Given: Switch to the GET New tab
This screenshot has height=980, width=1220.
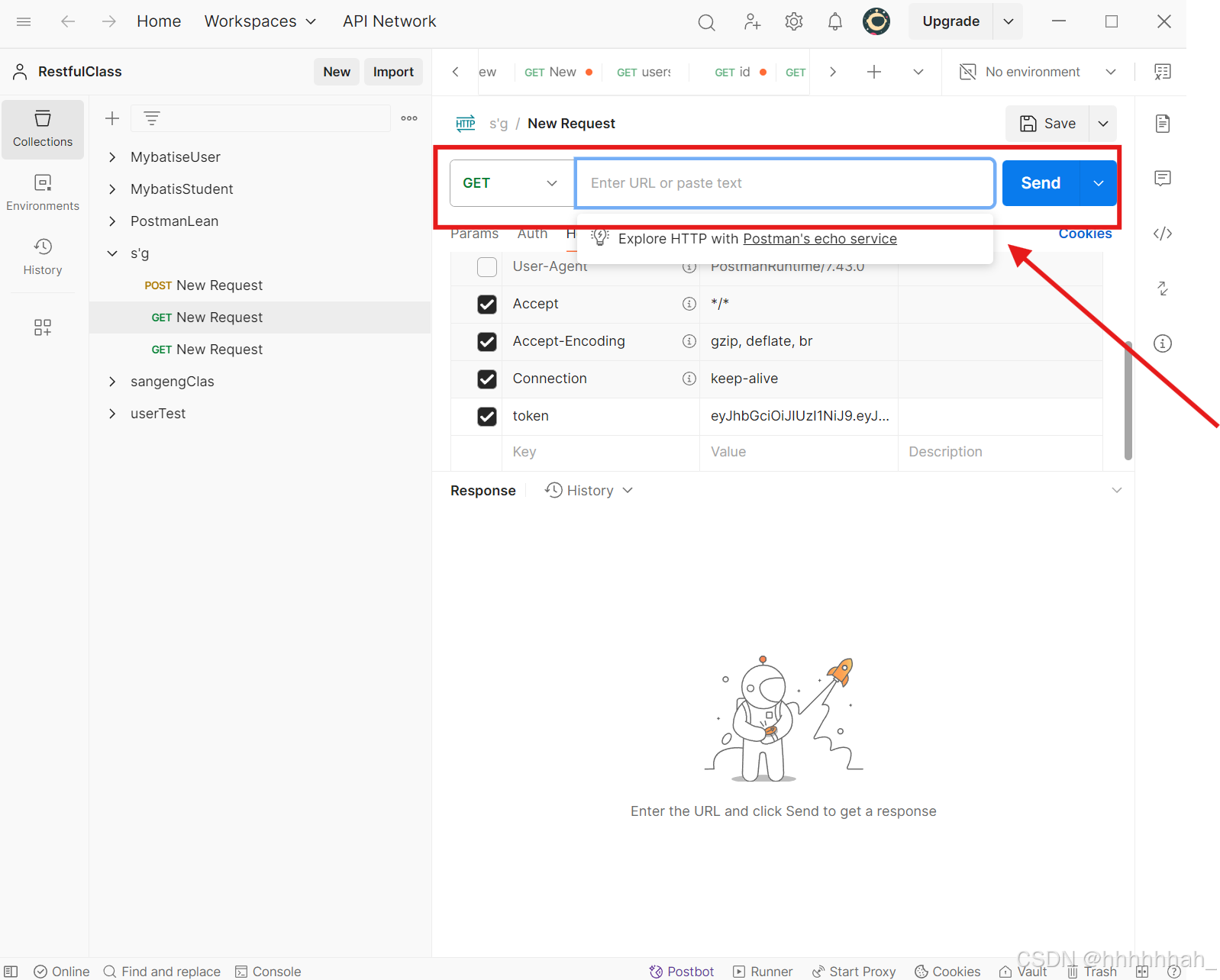Looking at the screenshot, I should pyautogui.click(x=557, y=72).
